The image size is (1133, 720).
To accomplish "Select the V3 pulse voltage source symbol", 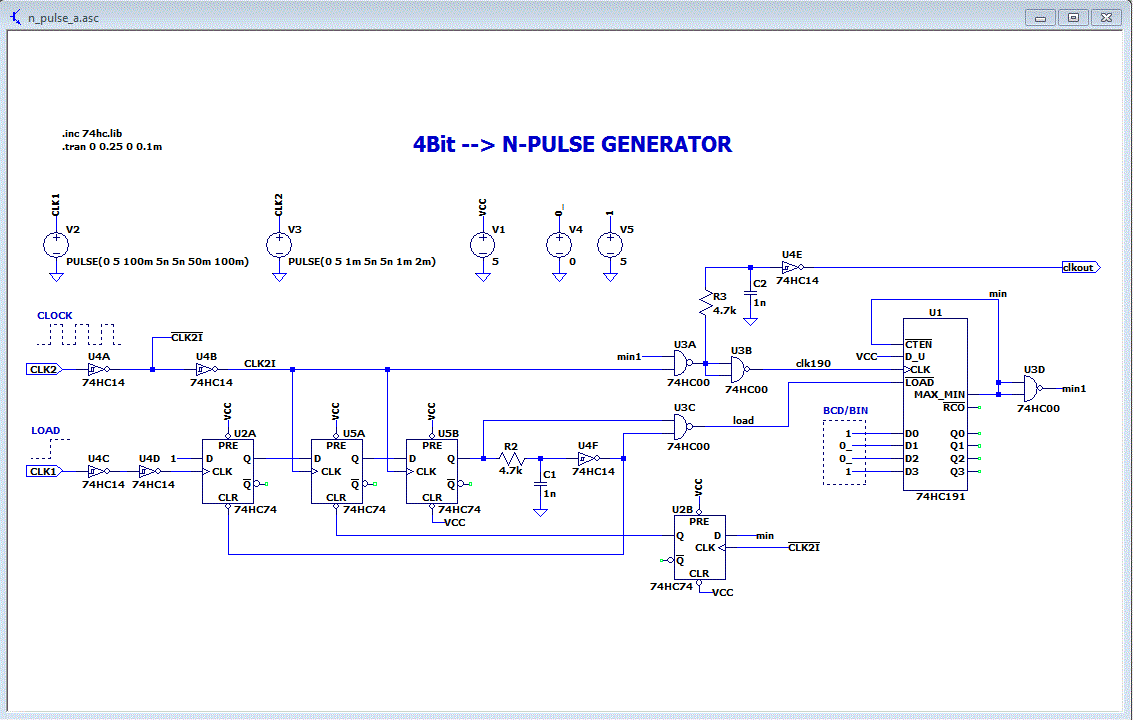I will point(279,245).
